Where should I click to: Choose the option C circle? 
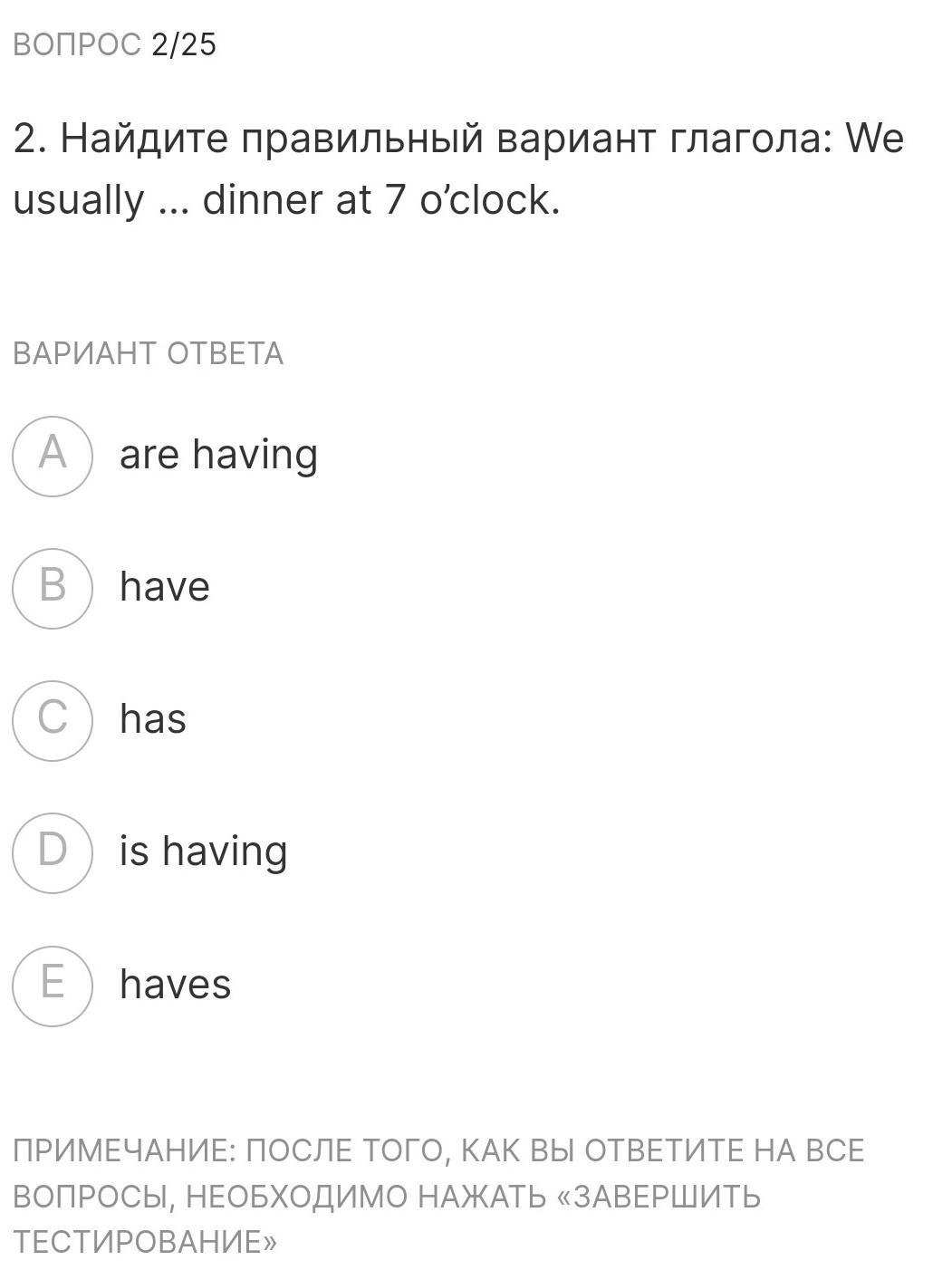pyautogui.click(x=53, y=720)
